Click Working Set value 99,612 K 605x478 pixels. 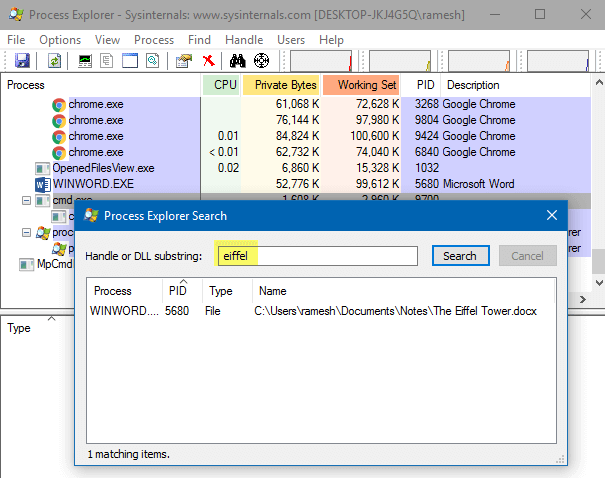point(377,184)
